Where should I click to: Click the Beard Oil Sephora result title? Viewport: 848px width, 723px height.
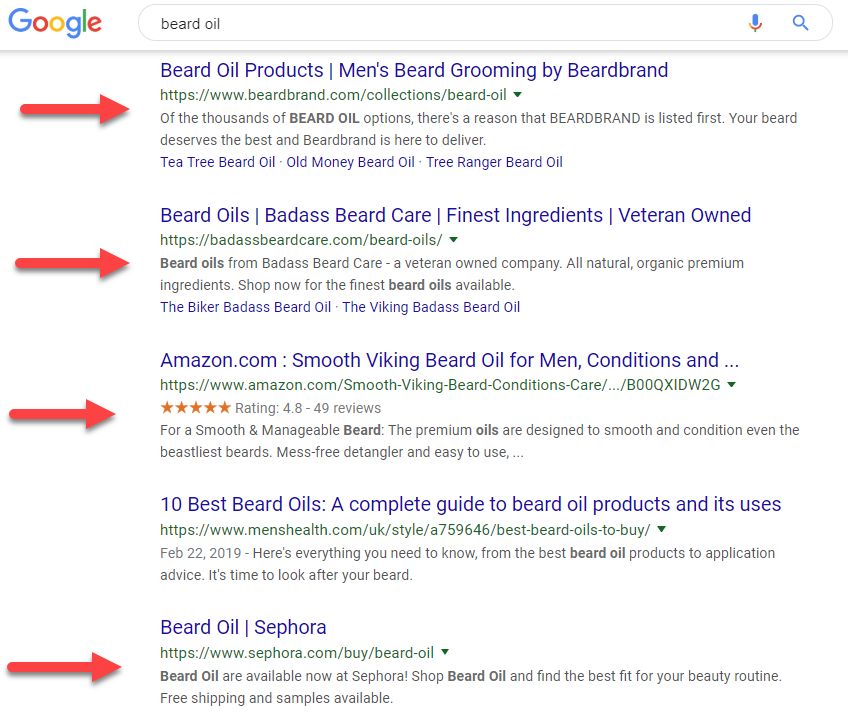click(x=243, y=627)
